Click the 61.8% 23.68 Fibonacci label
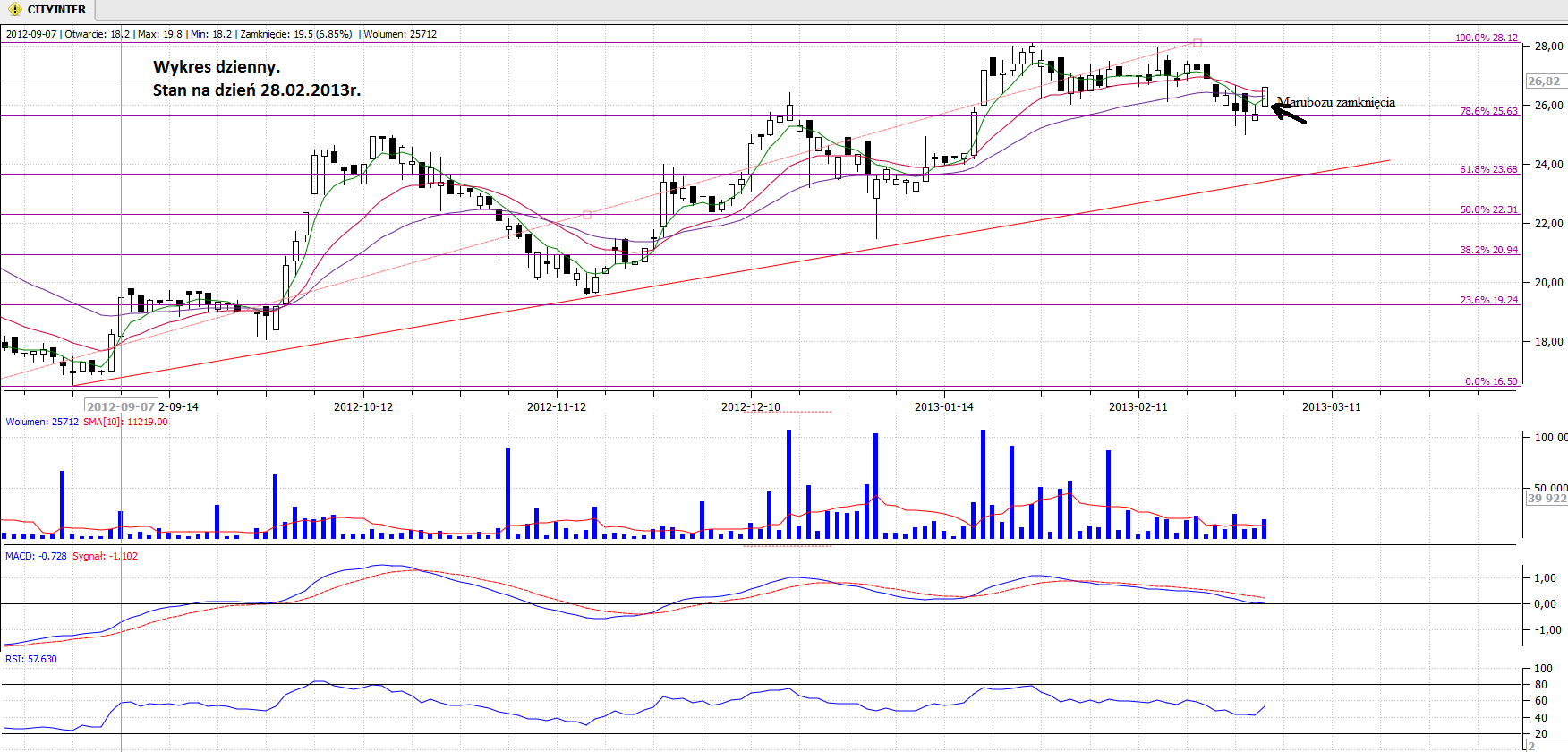 [1489, 169]
